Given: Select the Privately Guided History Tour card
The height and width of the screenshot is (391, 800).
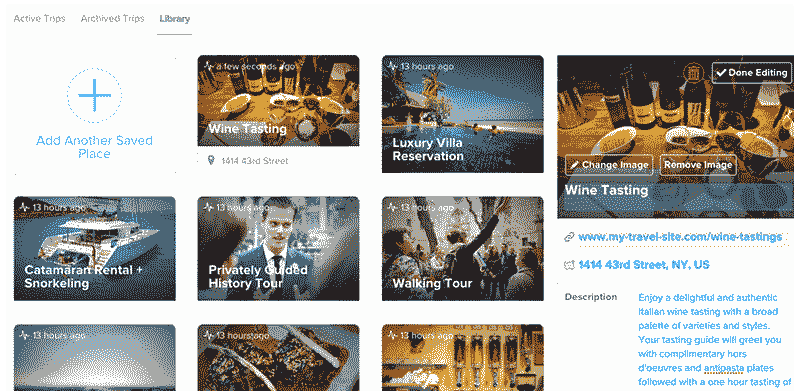Looking at the screenshot, I should pyautogui.click(x=279, y=249).
